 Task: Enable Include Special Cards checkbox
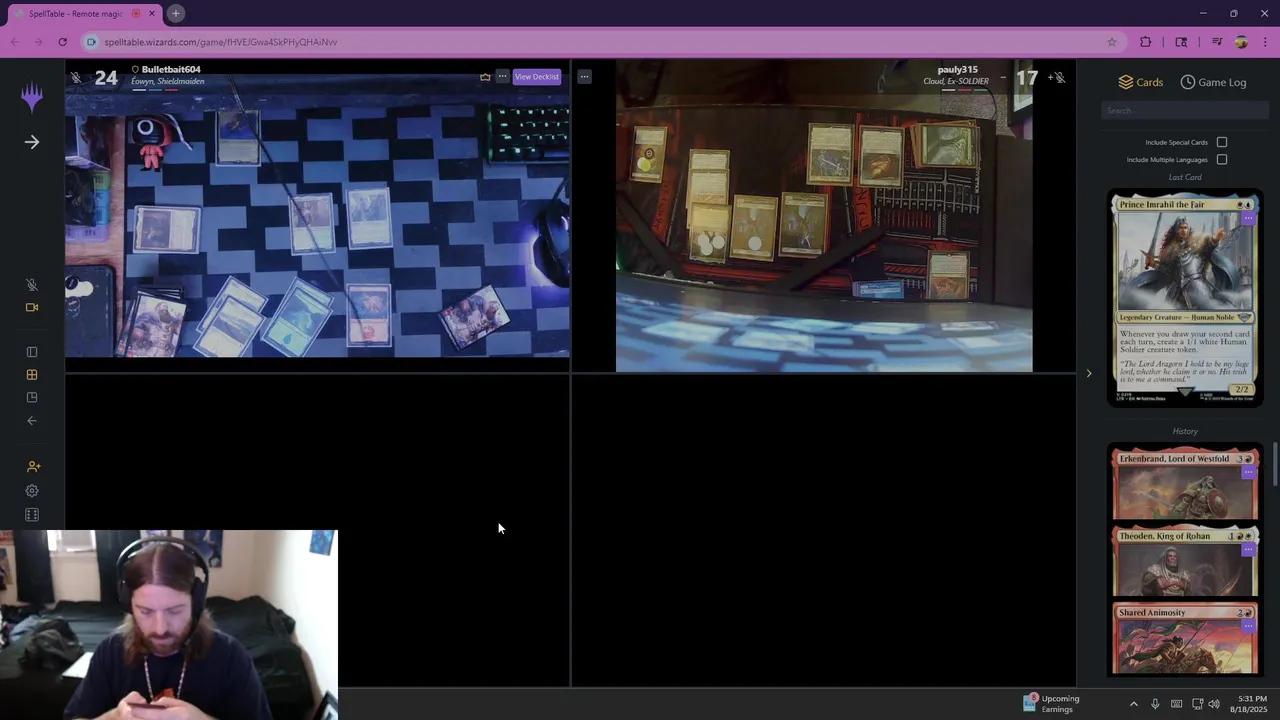(x=1222, y=142)
